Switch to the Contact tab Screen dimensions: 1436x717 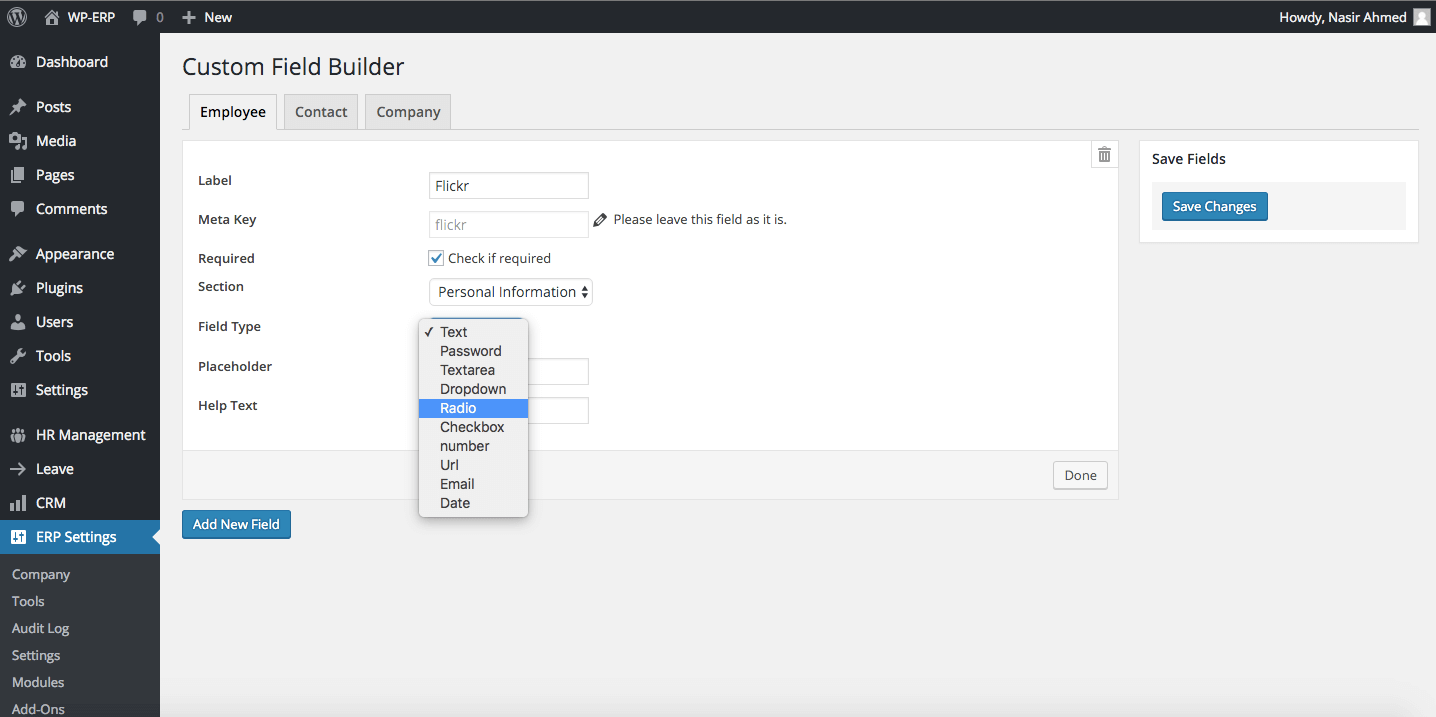click(x=320, y=111)
